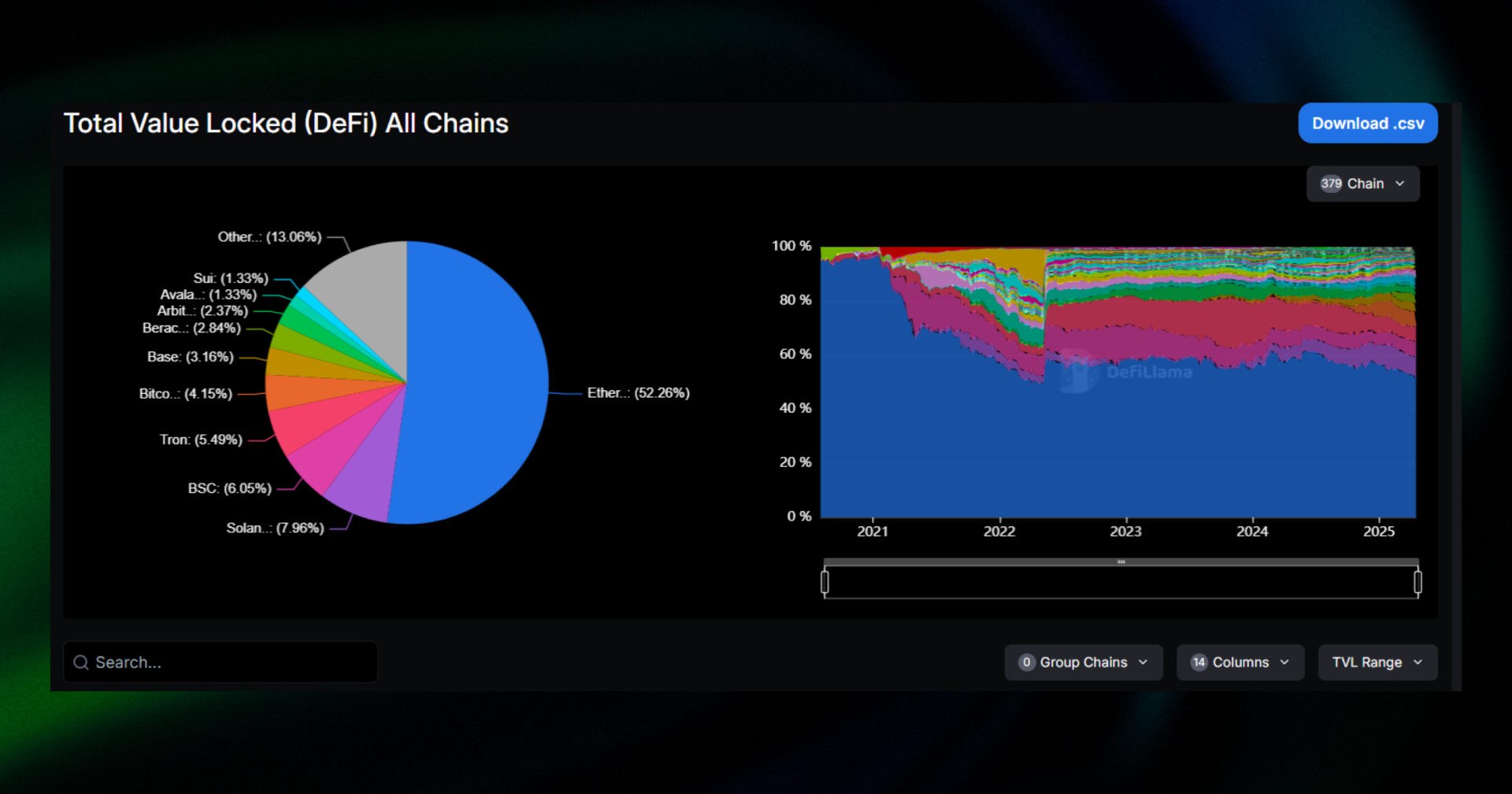Click the center grip of range slider
The image size is (1512, 794).
pos(1121,562)
